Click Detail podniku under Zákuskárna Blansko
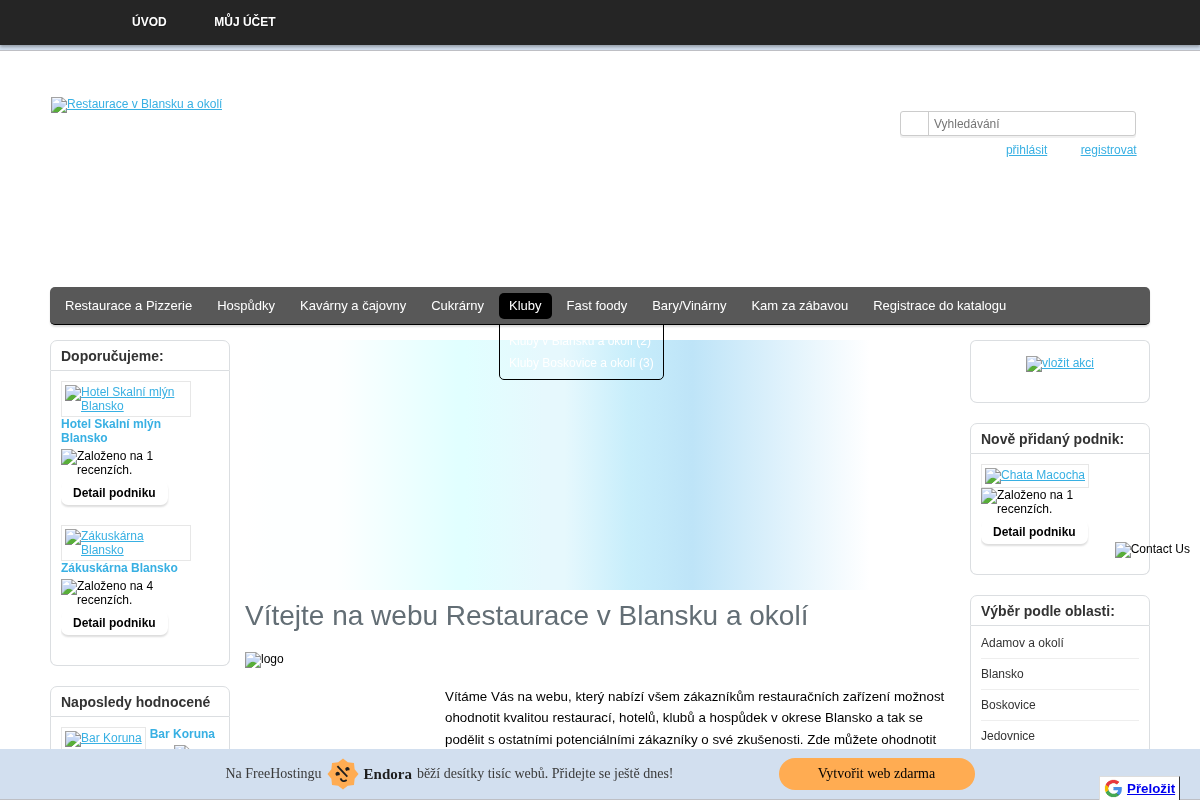This screenshot has width=1200, height=800. [x=114, y=623]
